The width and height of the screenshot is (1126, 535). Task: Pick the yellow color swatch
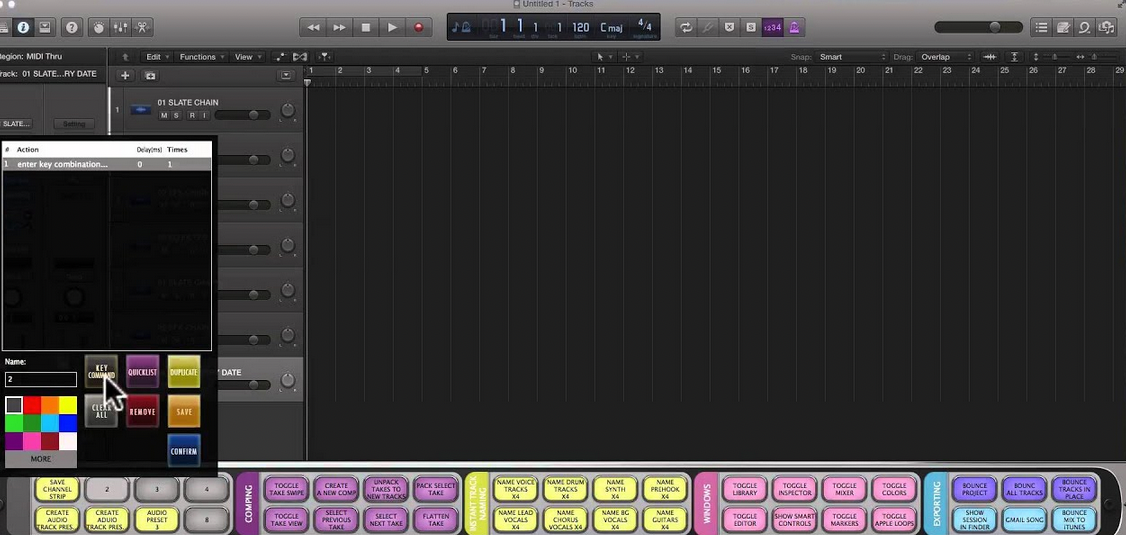68,405
